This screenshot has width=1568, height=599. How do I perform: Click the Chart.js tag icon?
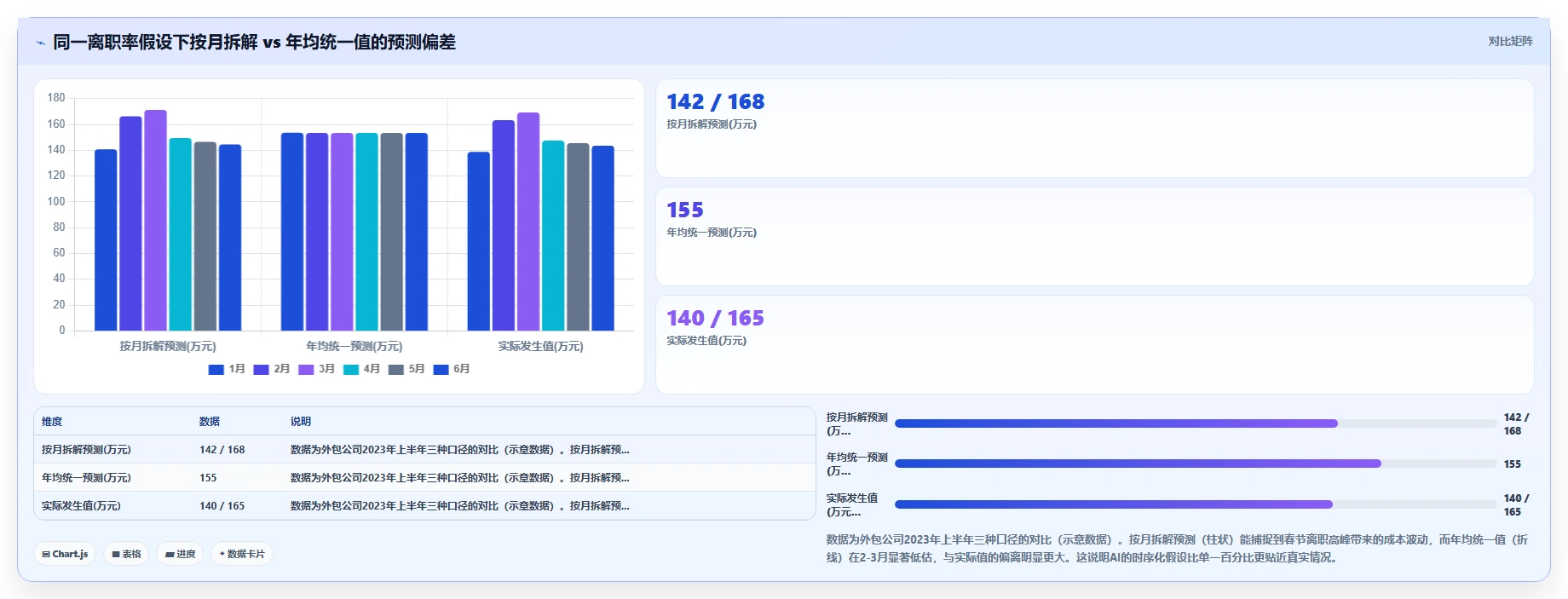click(x=46, y=555)
